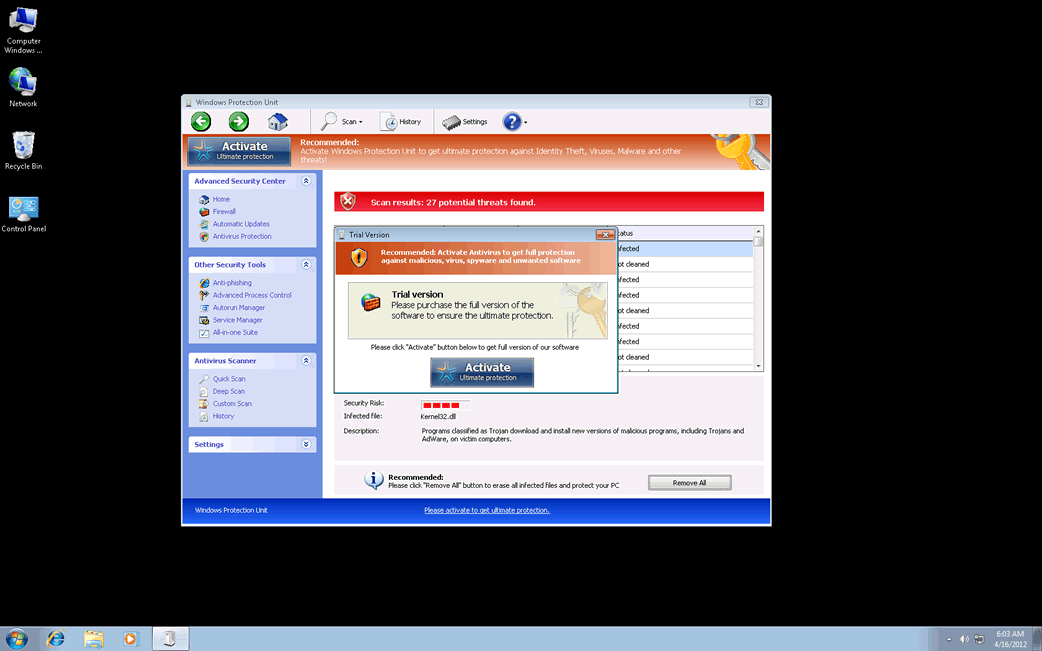Click the green back arrow icon

click(201, 122)
